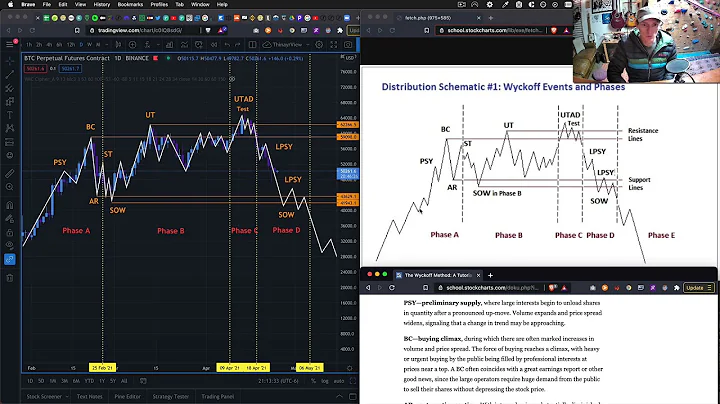Open TradingView hamburger menu with notification badge
The height and width of the screenshot is (404, 720).
(10, 45)
